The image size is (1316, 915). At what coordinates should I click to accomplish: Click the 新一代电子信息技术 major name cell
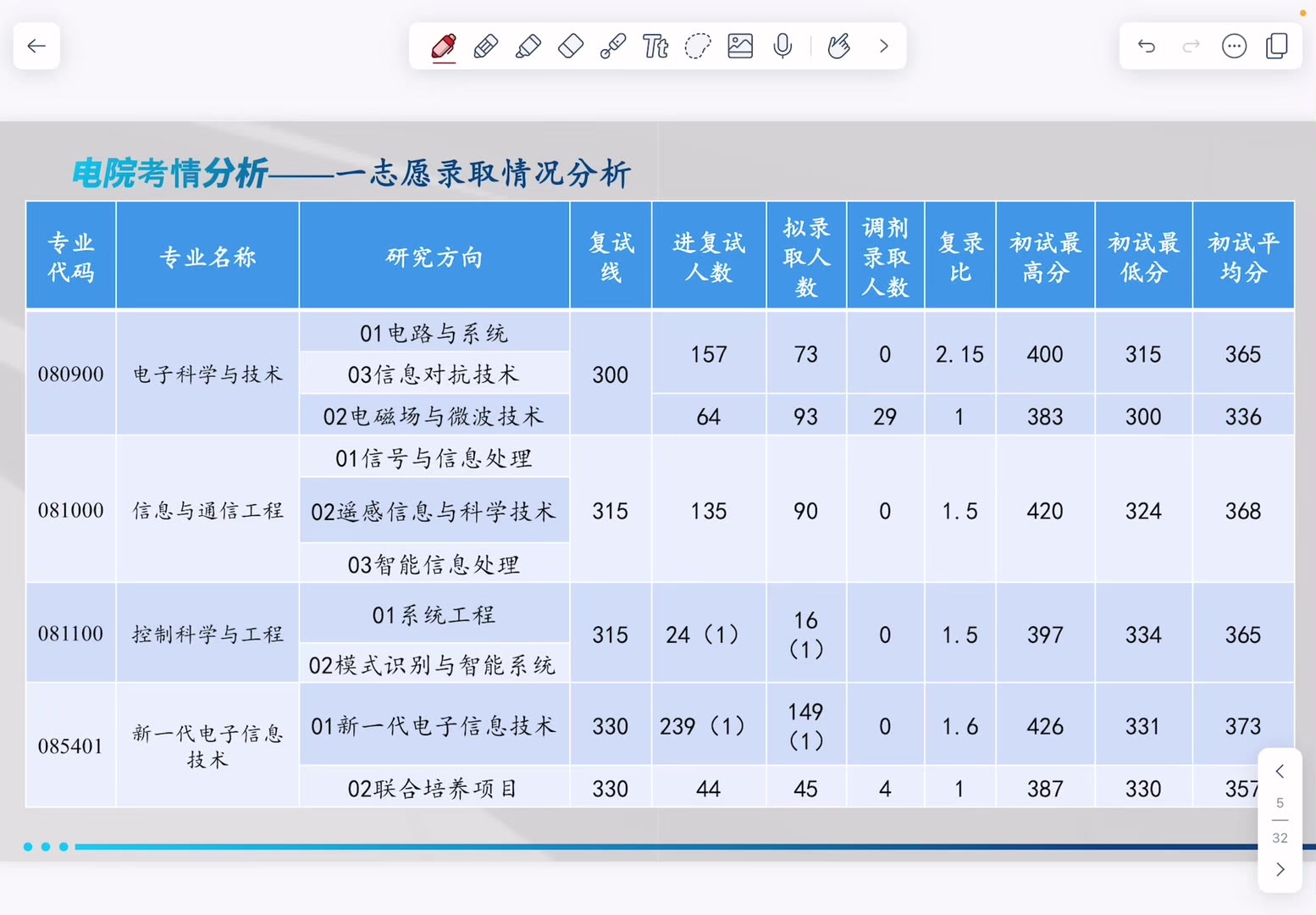pyautogui.click(x=207, y=746)
